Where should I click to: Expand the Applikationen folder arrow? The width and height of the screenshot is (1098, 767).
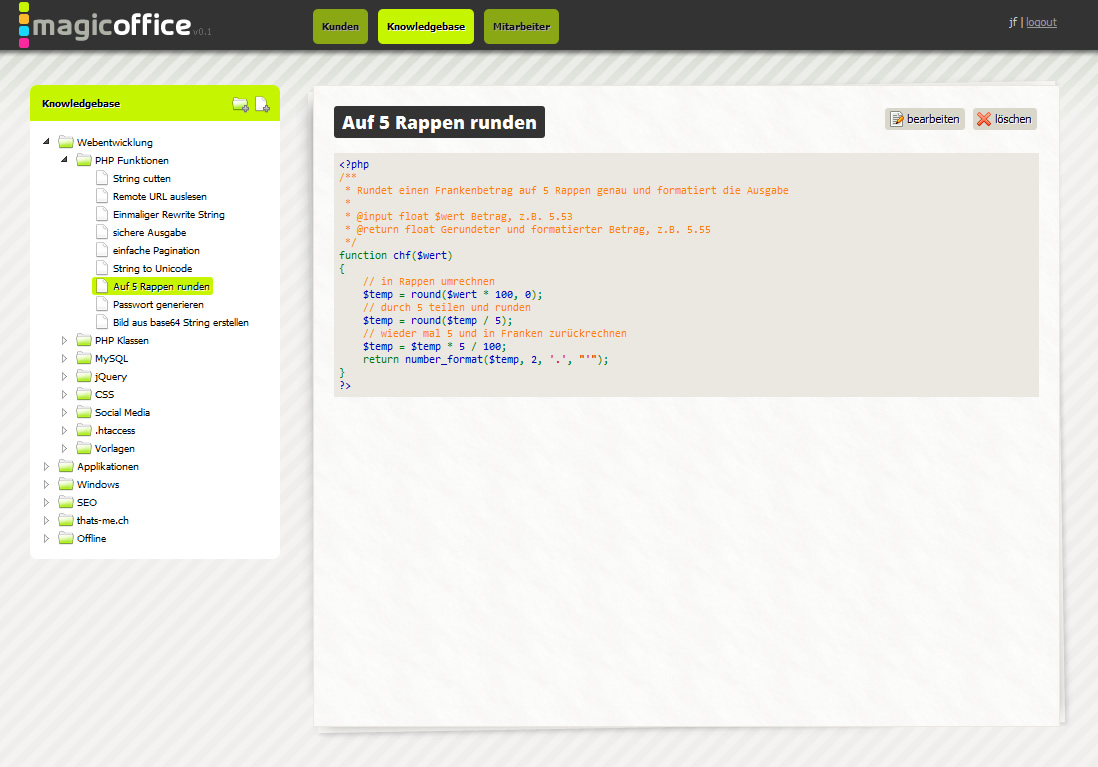pos(47,467)
